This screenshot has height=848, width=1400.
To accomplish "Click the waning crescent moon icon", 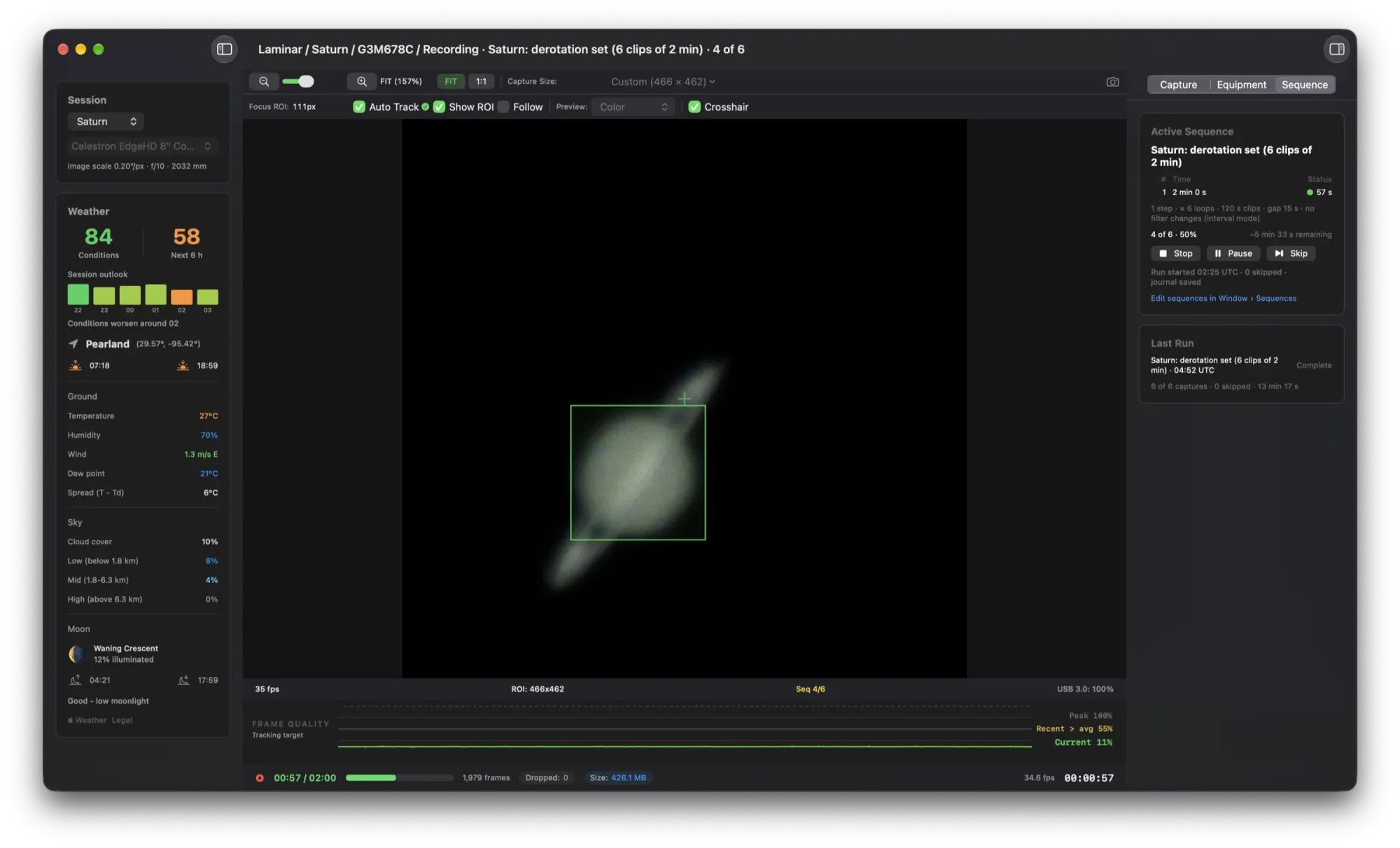I will 77,653.
